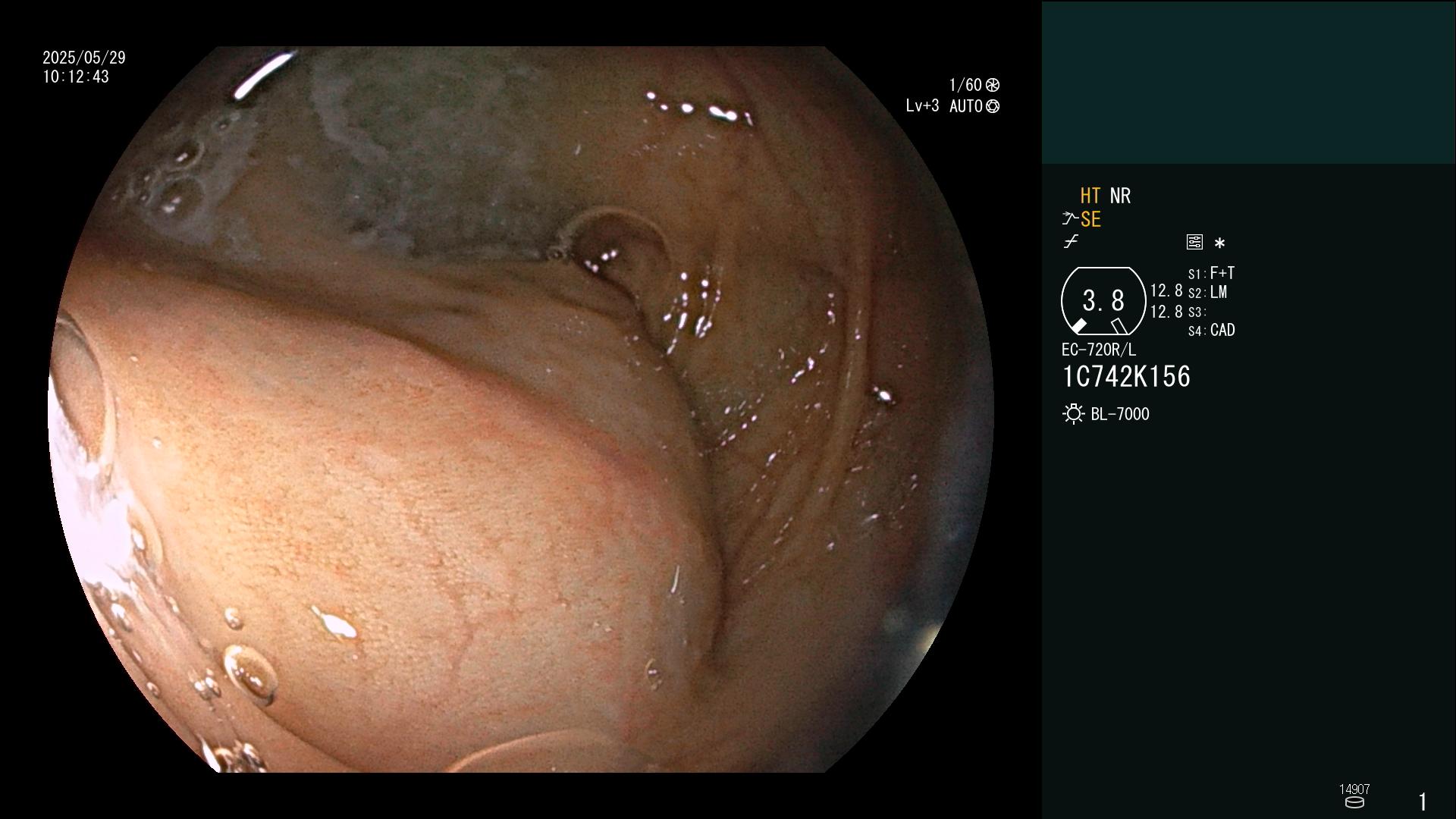Click the lamp icon beside BL-7000
The width and height of the screenshot is (1456, 819).
click(1073, 414)
